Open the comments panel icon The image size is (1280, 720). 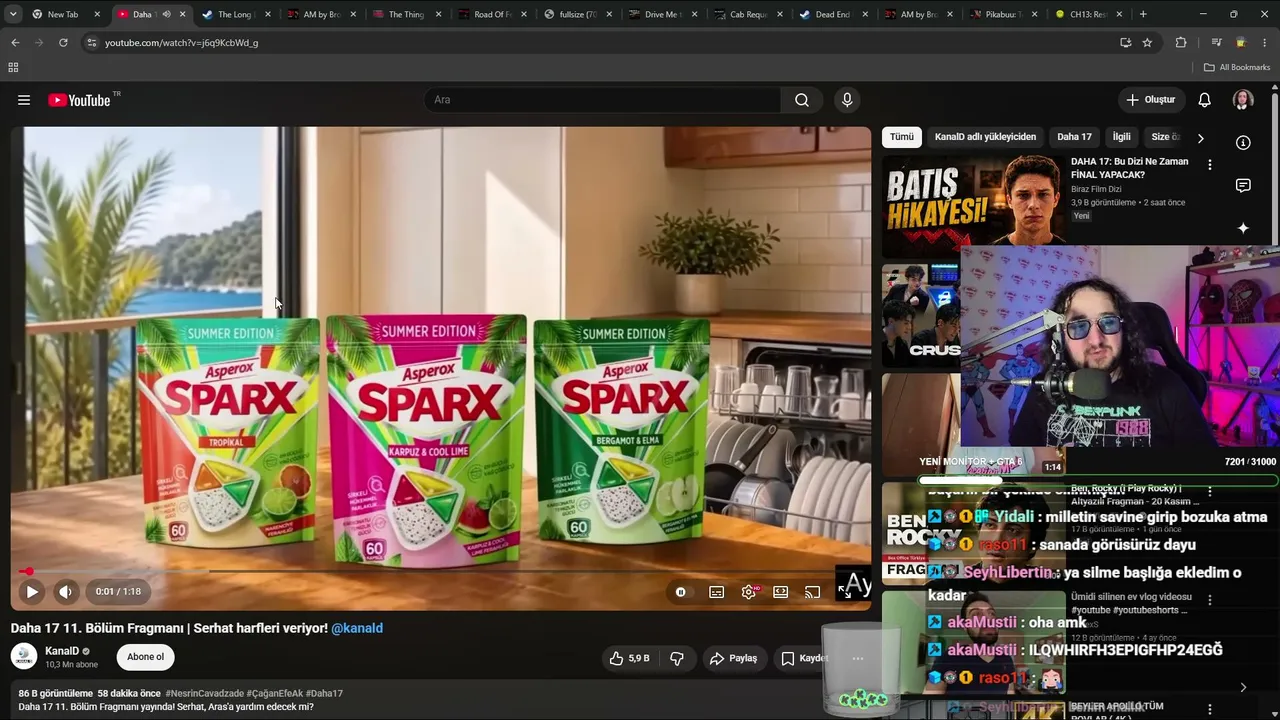[x=1243, y=185]
